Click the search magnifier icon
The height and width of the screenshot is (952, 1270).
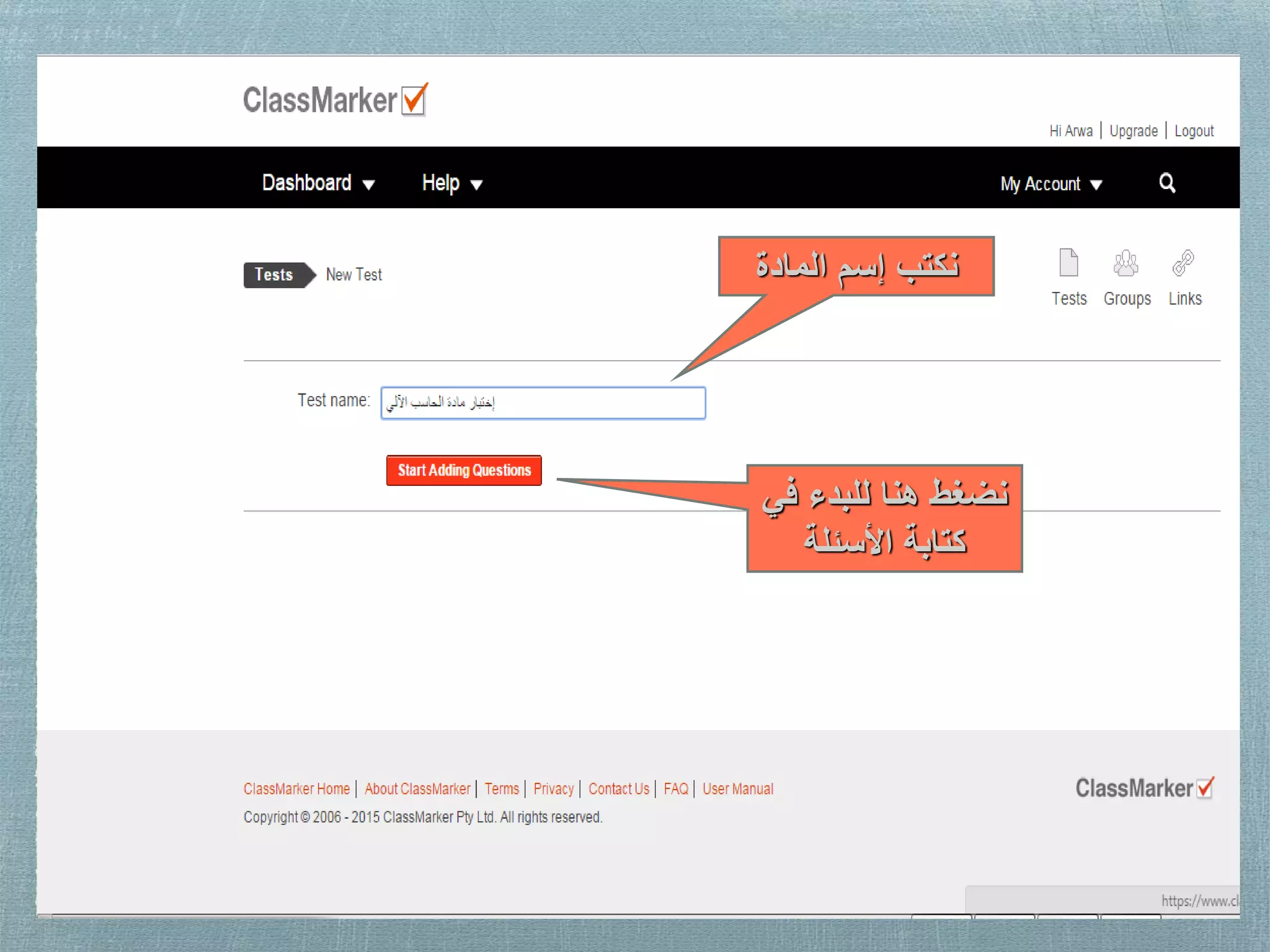click(x=1166, y=183)
